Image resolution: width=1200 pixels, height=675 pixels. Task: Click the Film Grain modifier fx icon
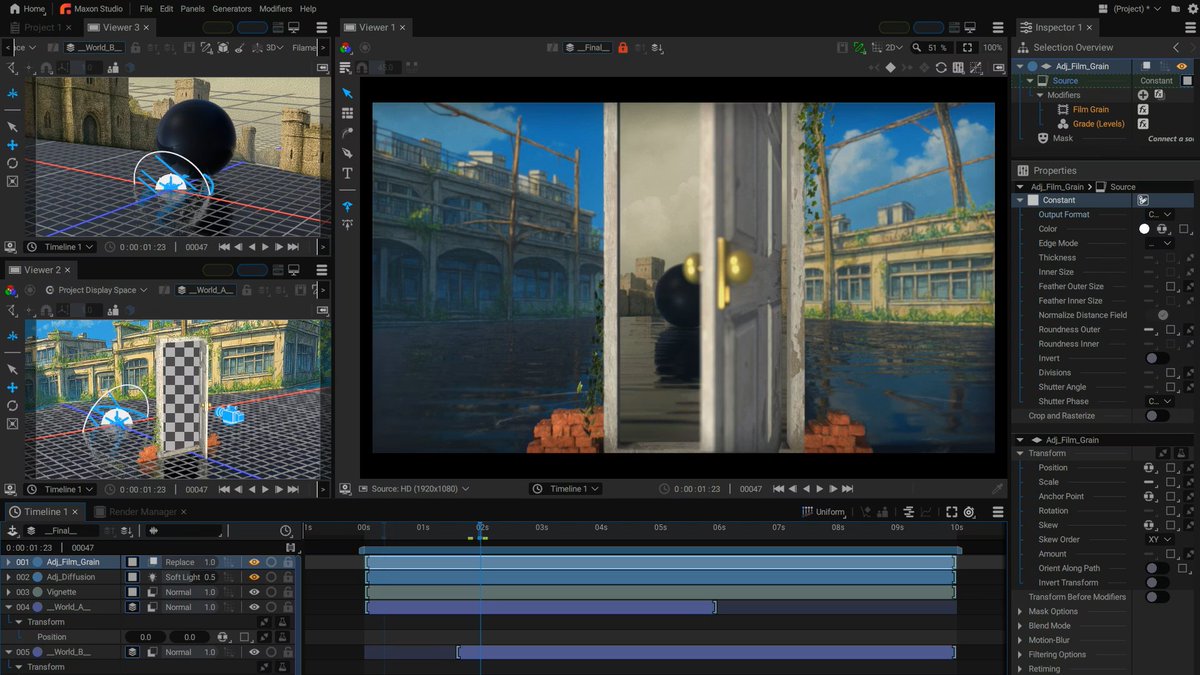point(1143,109)
